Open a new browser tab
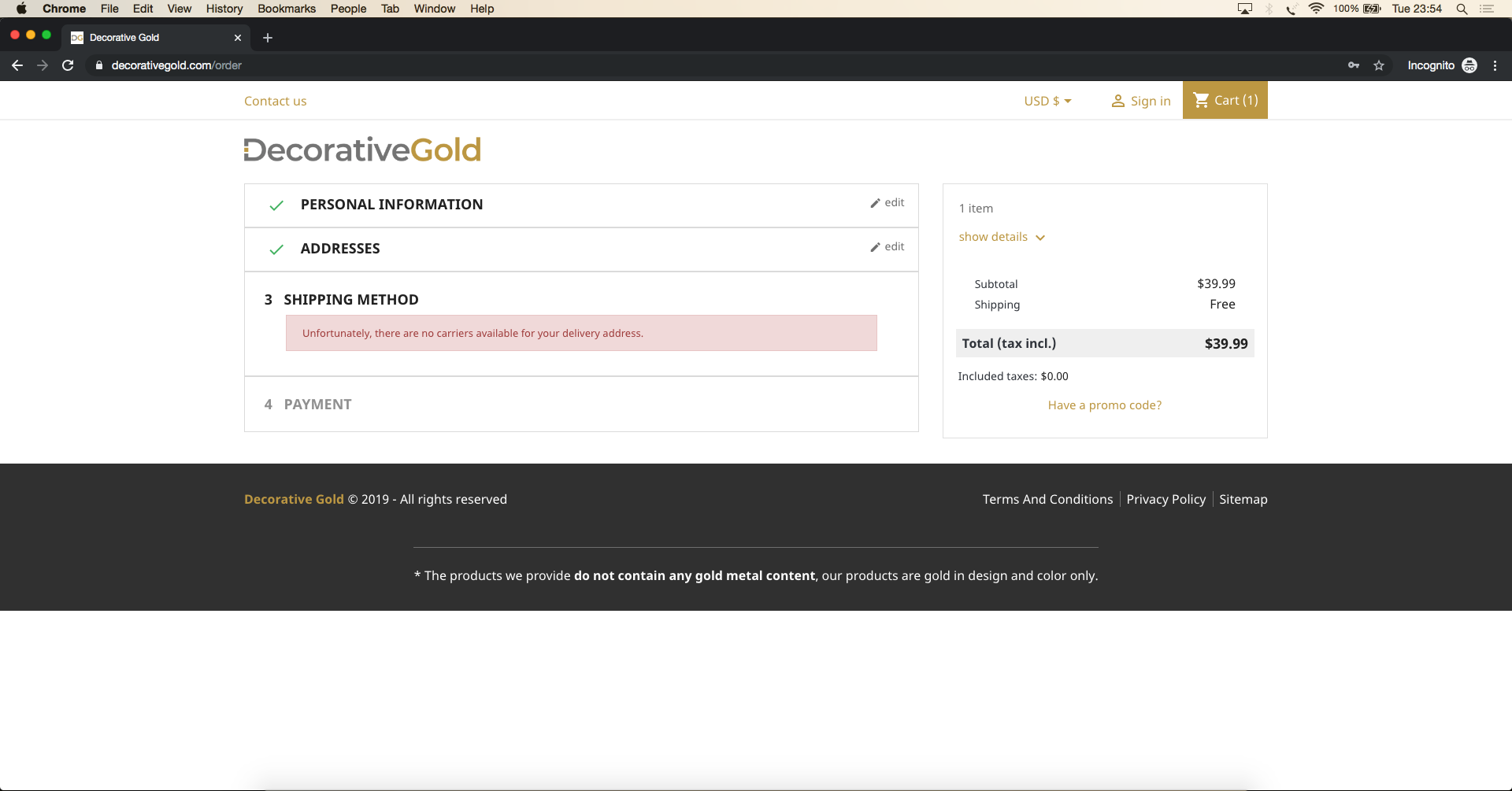 click(x=268, y=38)
